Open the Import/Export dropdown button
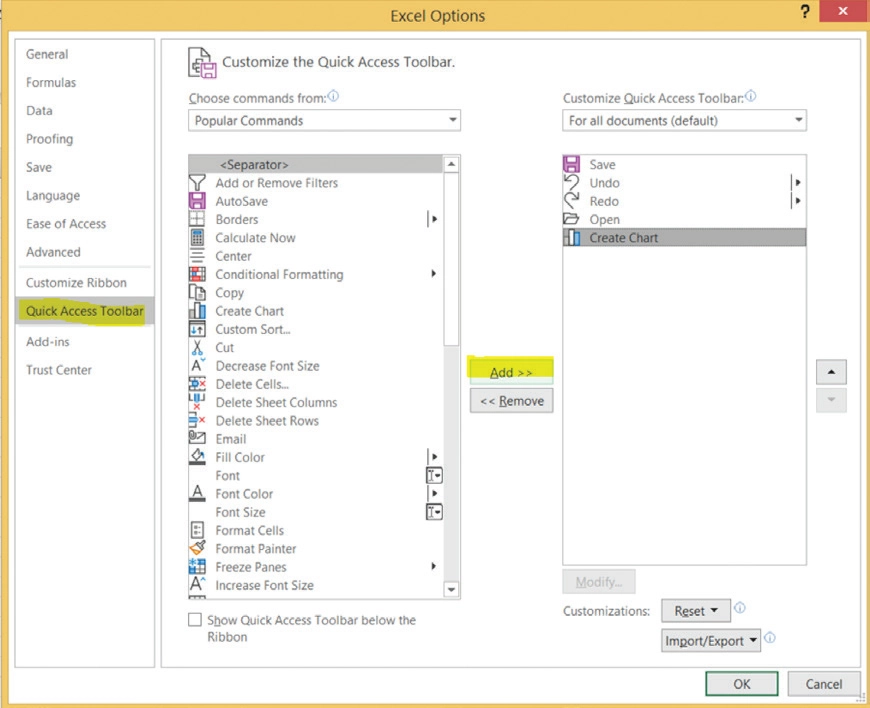Screen dimensions: 870x708 coord(711,641)
